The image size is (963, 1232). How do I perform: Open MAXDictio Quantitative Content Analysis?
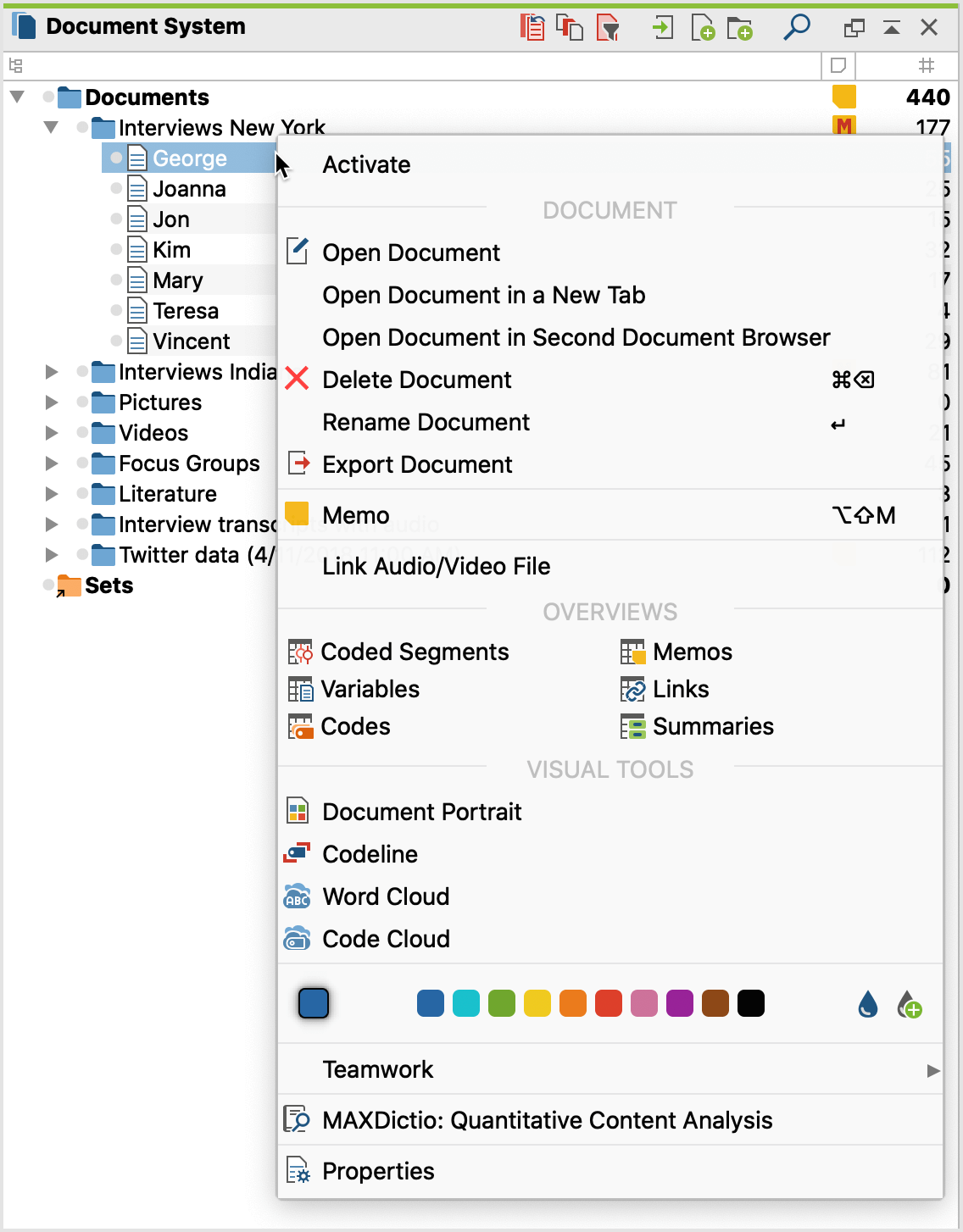pyautogui.click(x=610, y=1120)
